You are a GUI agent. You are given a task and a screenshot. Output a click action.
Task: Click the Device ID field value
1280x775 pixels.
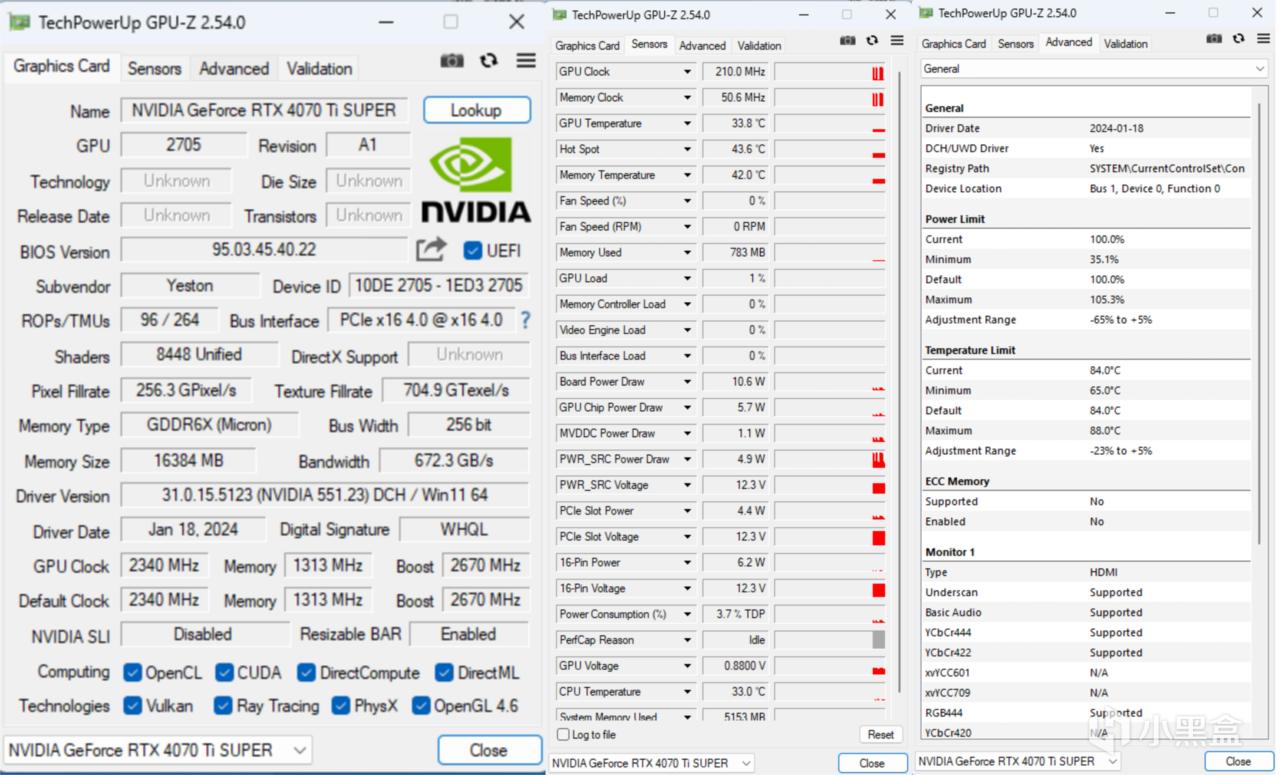pos(439,286)
